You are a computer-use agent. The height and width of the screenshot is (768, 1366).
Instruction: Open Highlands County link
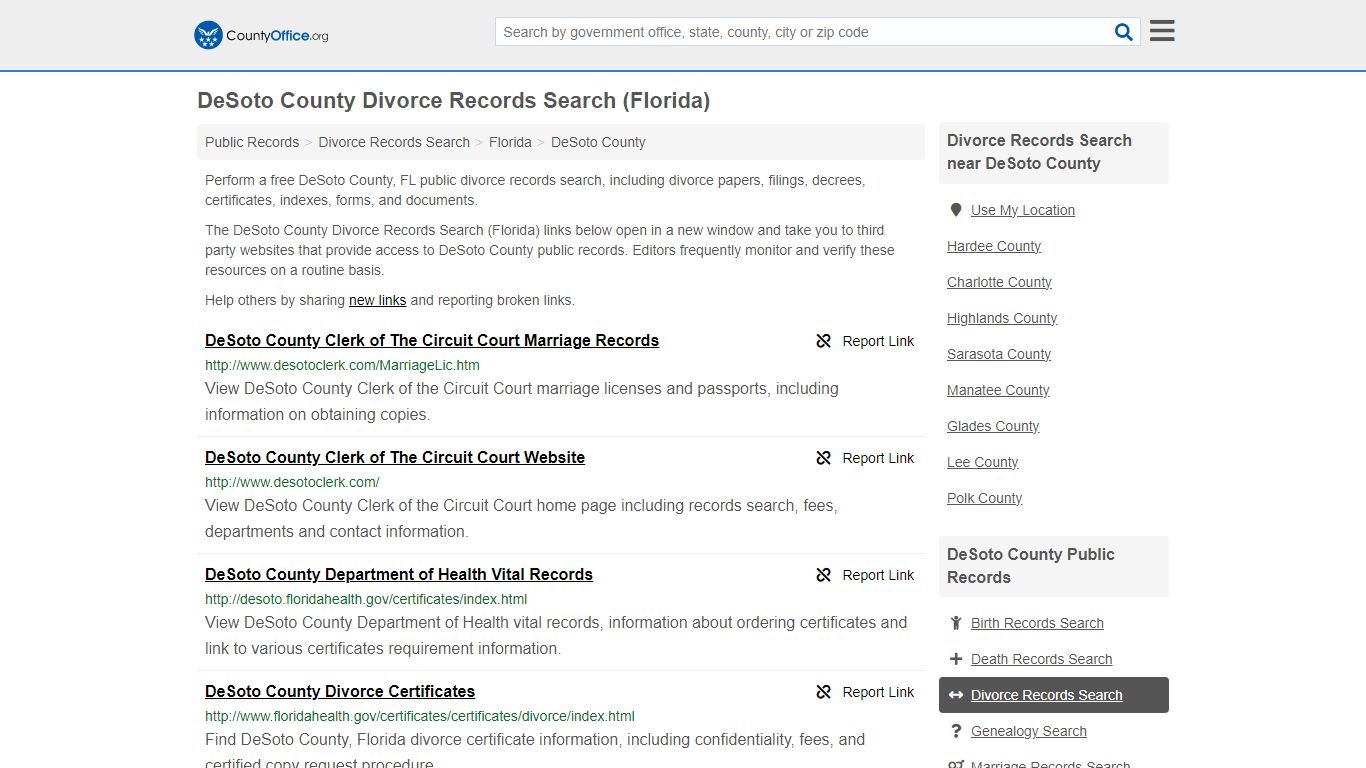1002,318
